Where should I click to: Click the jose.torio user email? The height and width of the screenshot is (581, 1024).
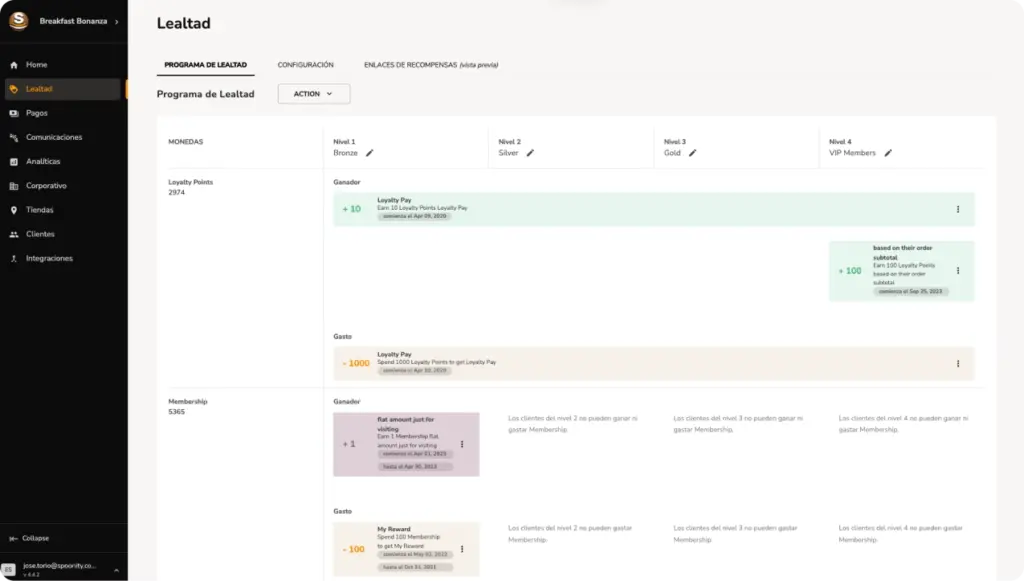click(59, 566)
